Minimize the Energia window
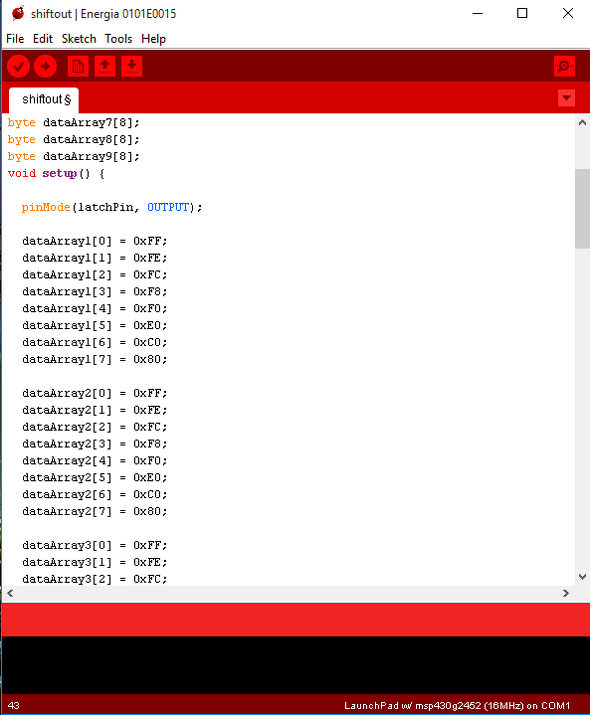Image resolution: width=590 pixels, height=715 pixels. 477,13
